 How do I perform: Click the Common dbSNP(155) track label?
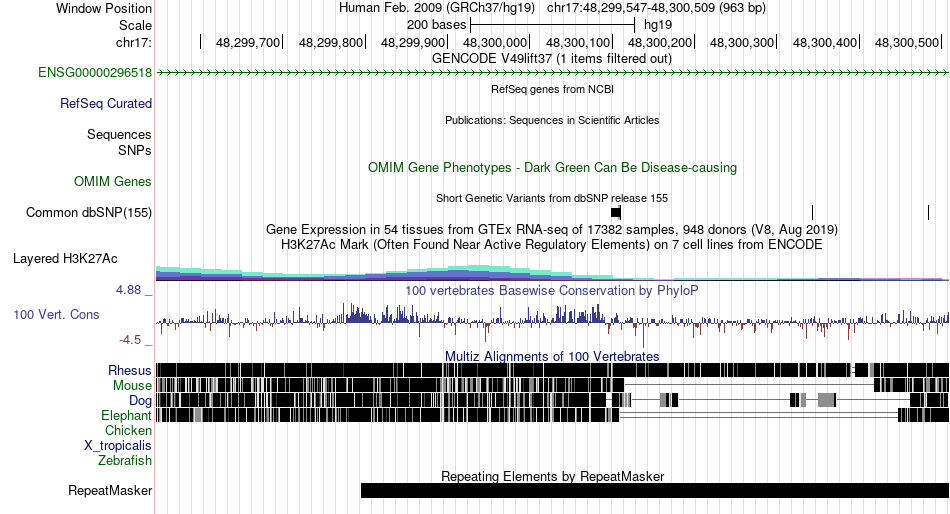coord(89,213)
